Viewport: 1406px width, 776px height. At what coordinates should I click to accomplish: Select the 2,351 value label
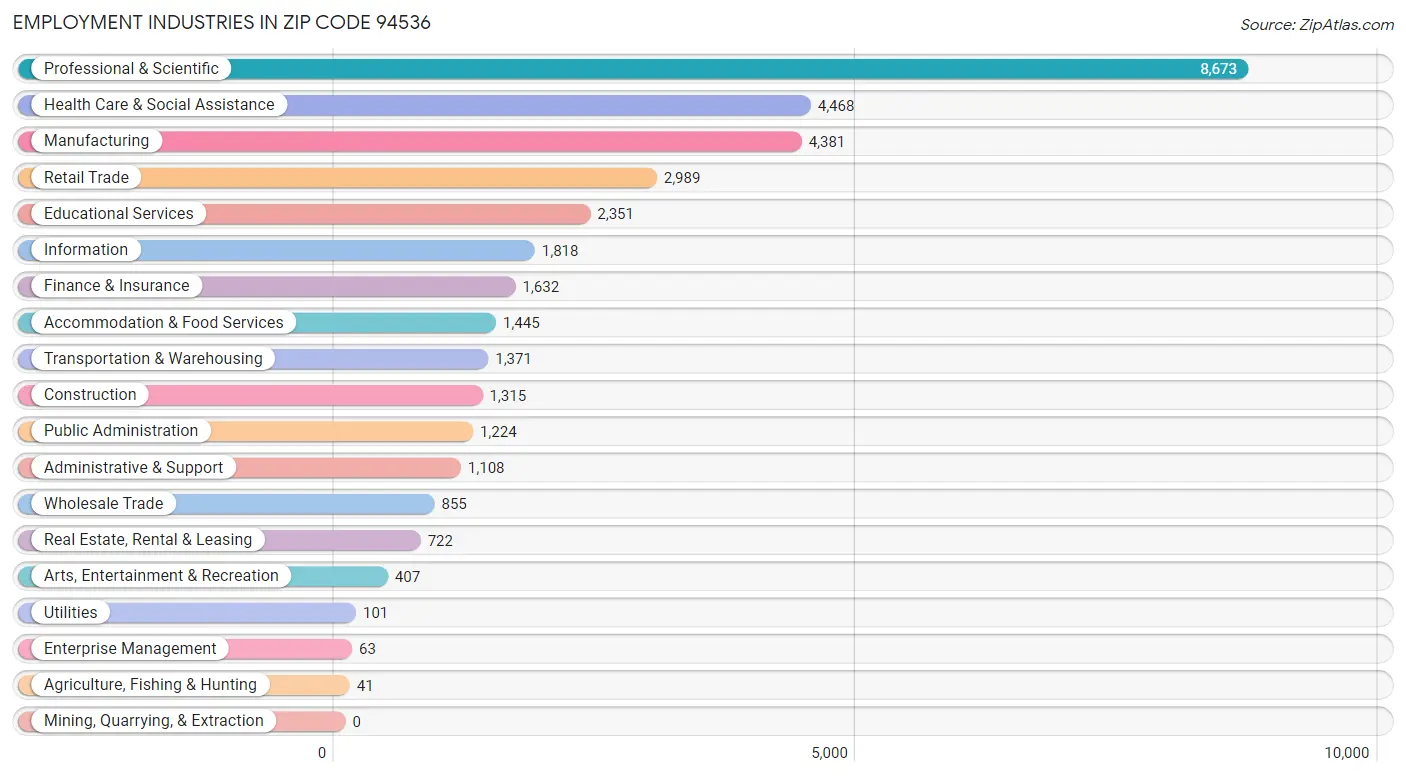(x=615, y=214)
